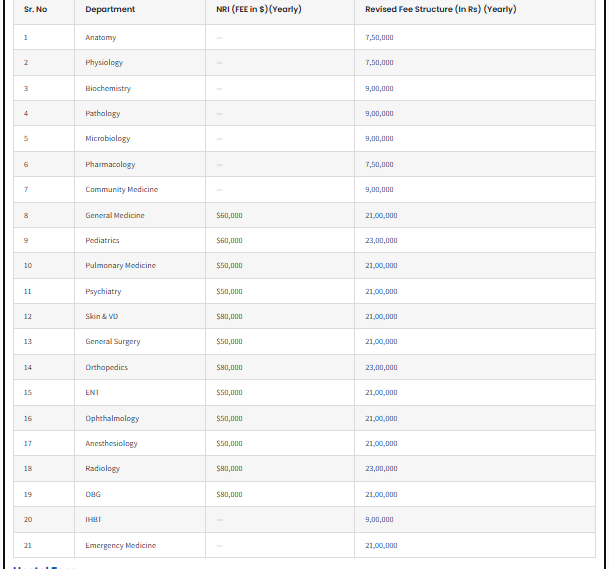Select the Anatomy department cell

point(101,37)
